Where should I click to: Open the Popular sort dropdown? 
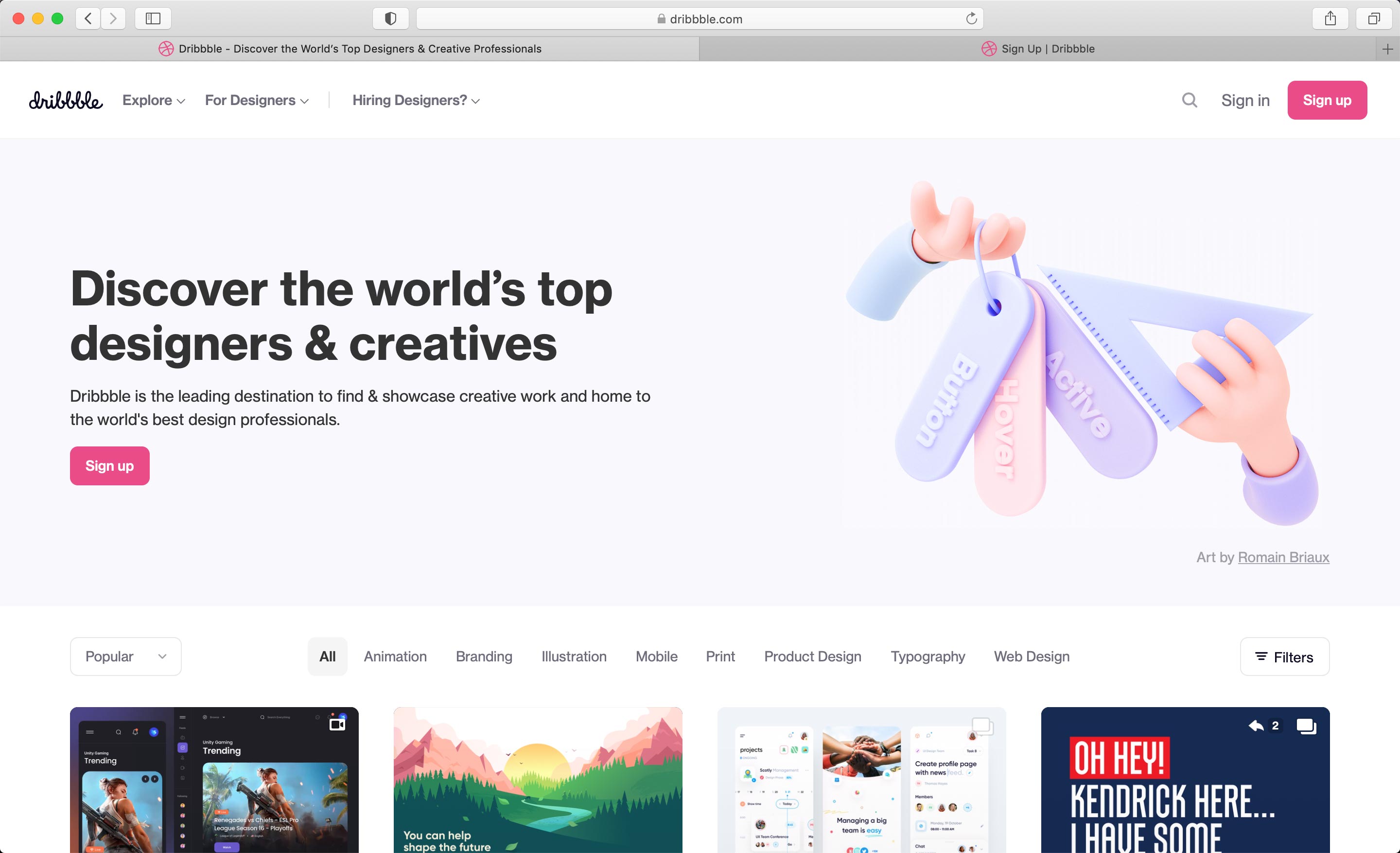click(x=125, y=657)
